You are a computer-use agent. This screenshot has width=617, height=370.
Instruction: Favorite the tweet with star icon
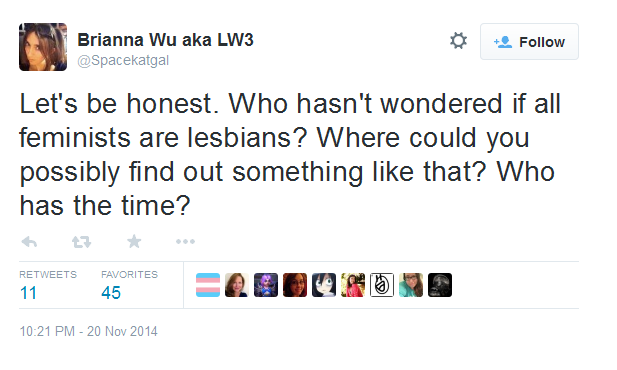click(x=134, y=241)
